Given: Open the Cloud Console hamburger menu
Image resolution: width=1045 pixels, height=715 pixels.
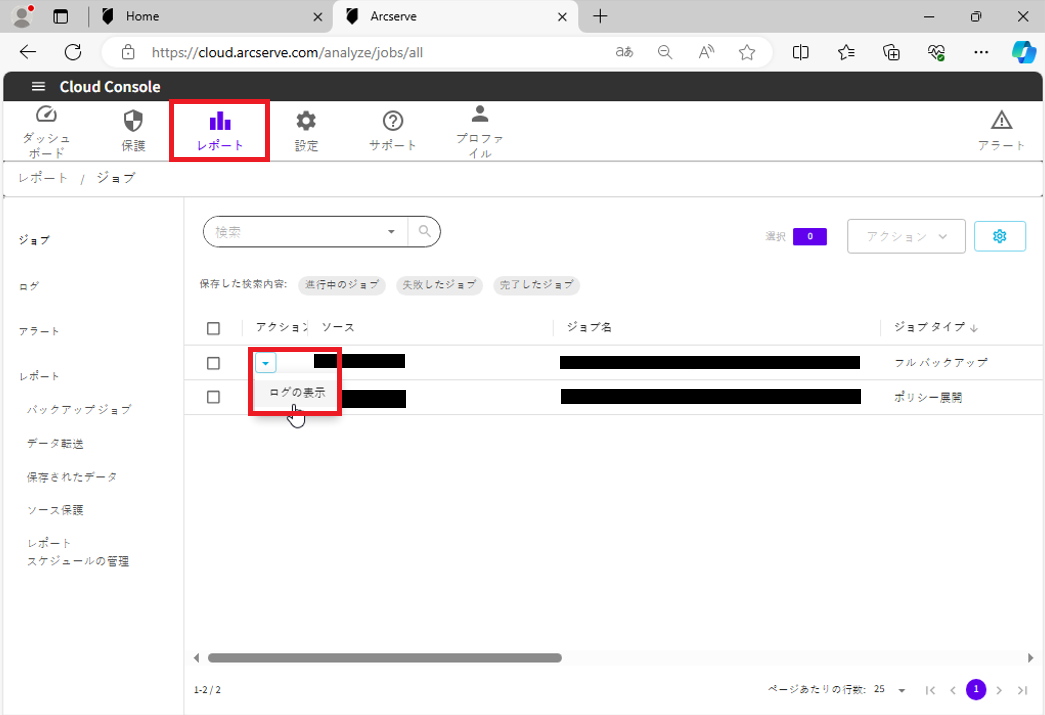Looking at the screenshot, I should (39, 87).
